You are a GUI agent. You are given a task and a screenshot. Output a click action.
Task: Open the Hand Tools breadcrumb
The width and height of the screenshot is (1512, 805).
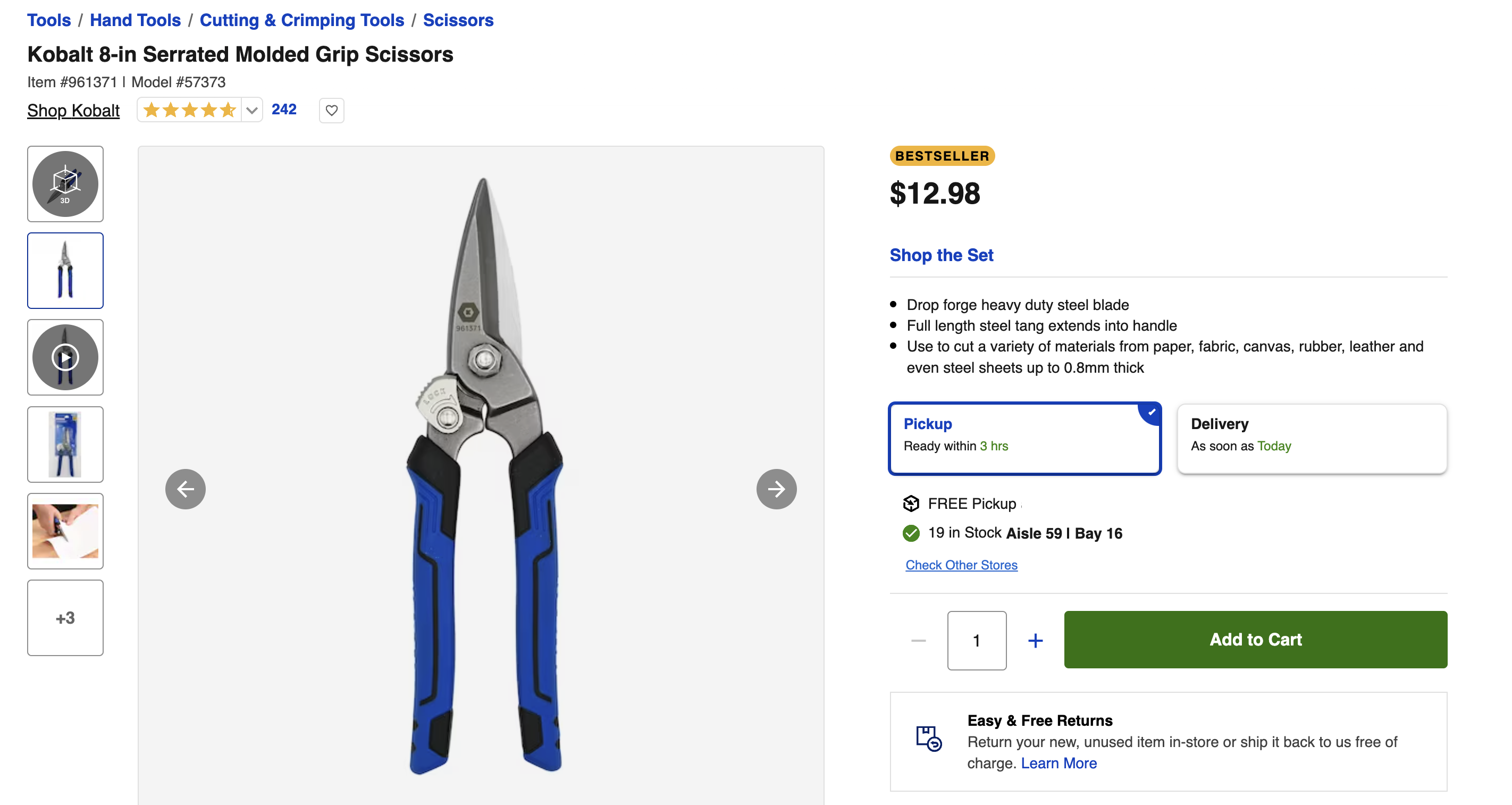[x=135, y=20]
